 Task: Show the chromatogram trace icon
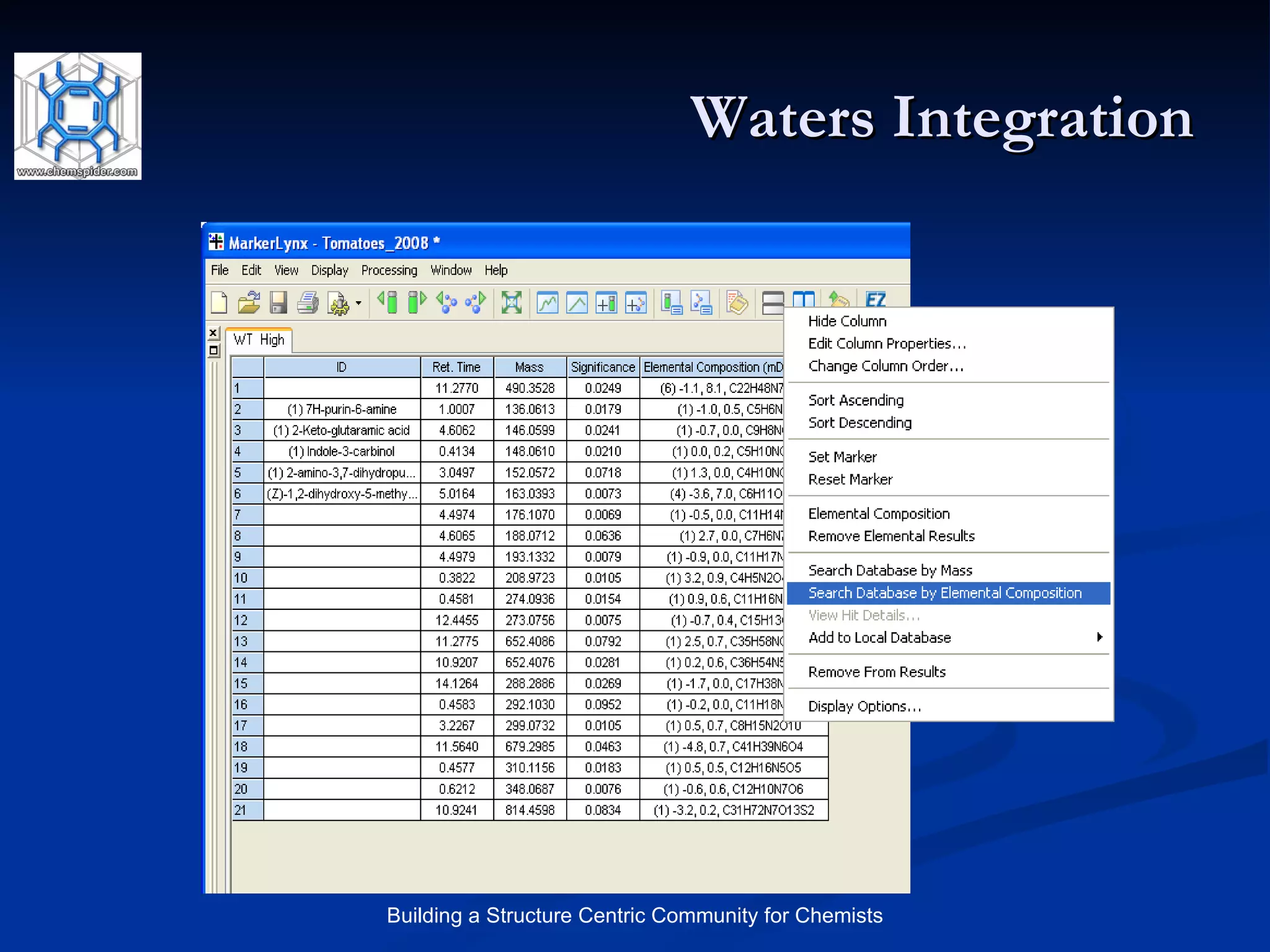pos(548,303)
